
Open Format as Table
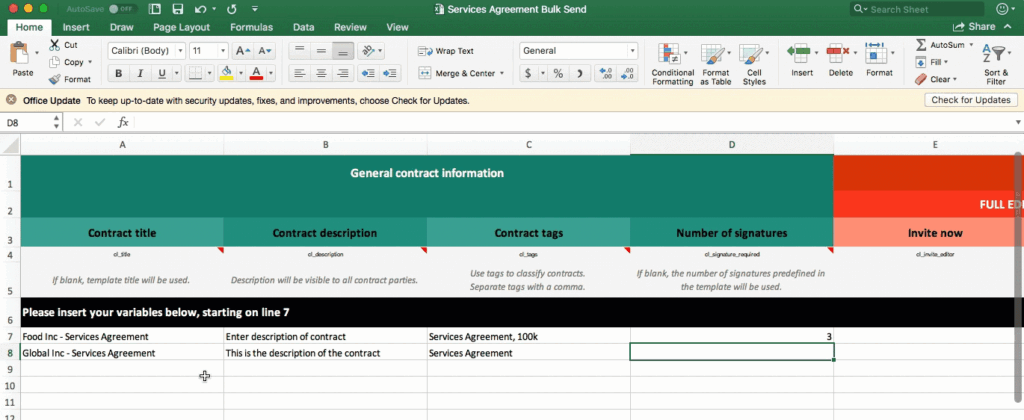pos(716,65)
